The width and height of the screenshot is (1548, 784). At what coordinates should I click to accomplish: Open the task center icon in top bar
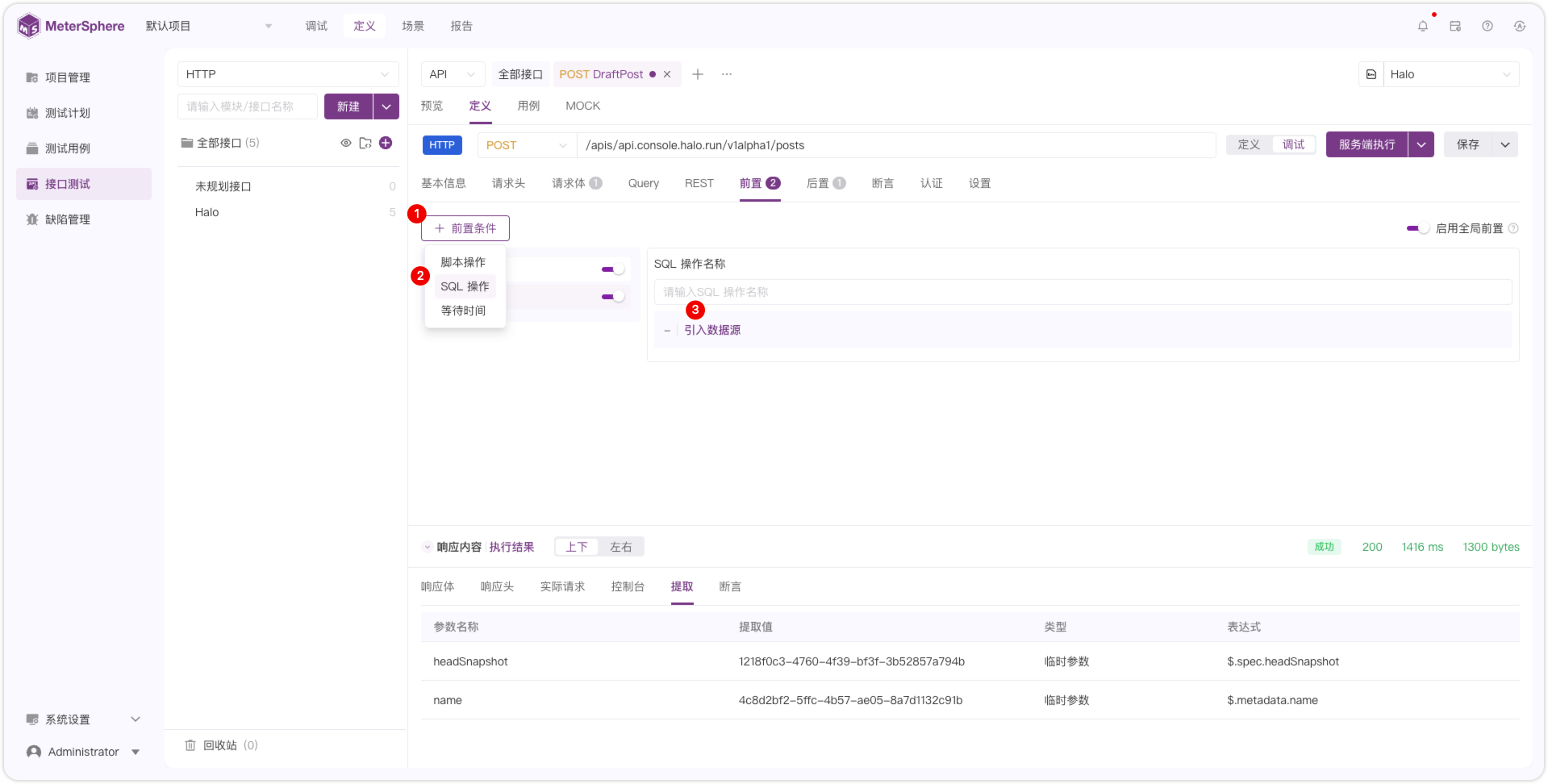tap(1455, 26)
